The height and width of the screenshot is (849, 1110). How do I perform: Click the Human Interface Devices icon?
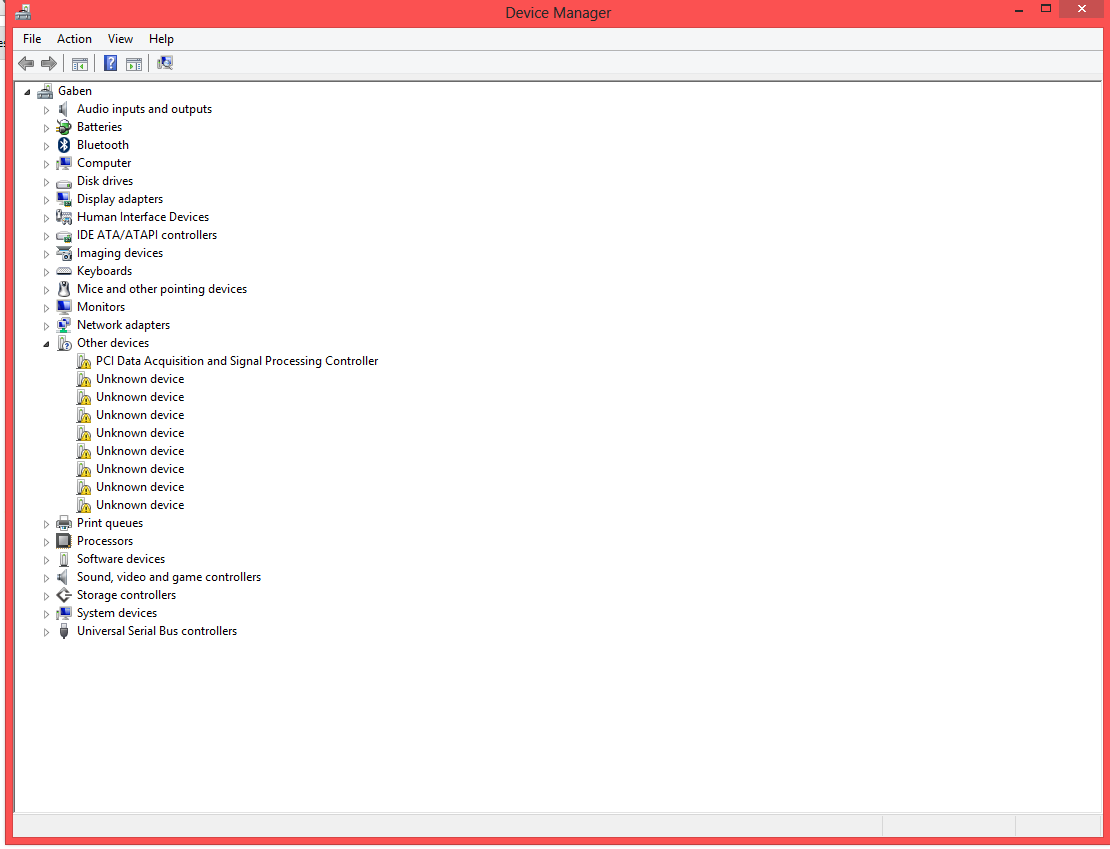pyautogui.click(x=64, y=217)
